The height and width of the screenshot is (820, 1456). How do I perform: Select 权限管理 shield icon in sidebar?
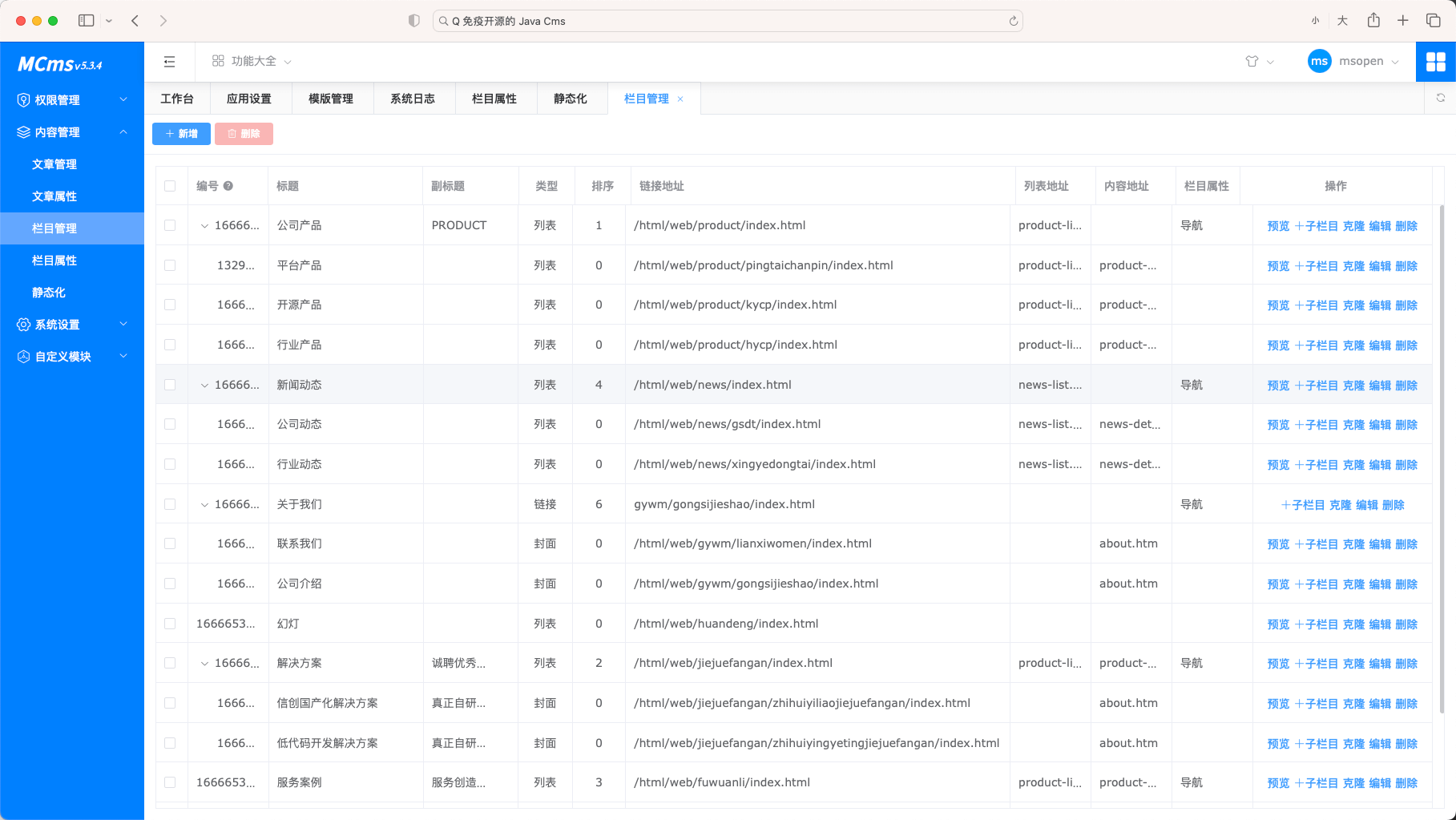(x=22, y=99)
